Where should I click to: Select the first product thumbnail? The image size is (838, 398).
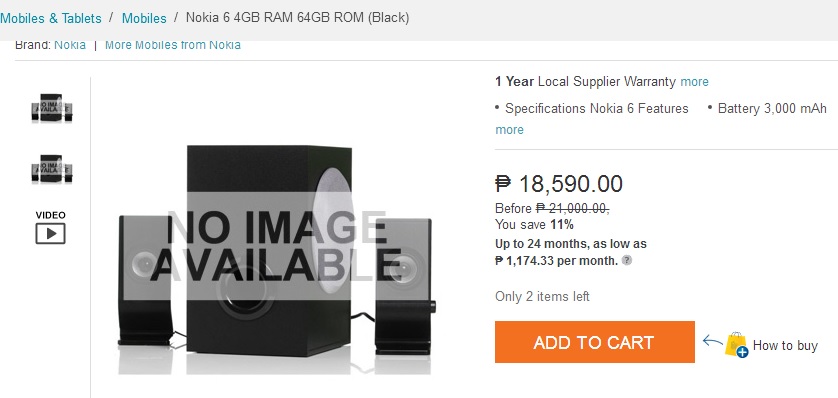pos(52,108)
